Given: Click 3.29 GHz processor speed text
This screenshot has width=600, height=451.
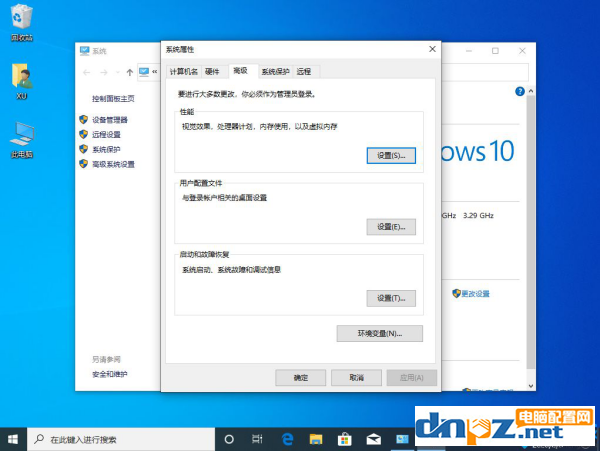Looking at the screenshot, I should point(478,216).
